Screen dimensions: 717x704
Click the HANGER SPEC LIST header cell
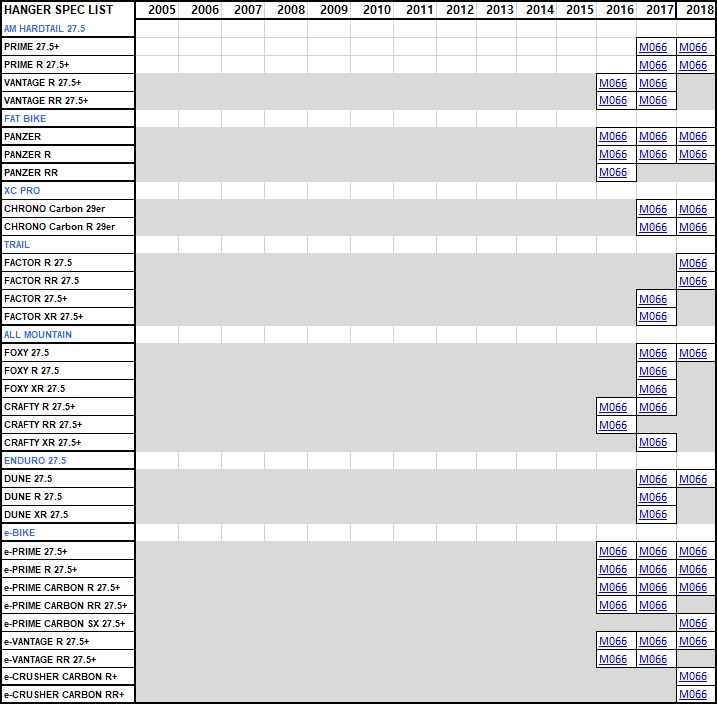click(x=68, y=10)
